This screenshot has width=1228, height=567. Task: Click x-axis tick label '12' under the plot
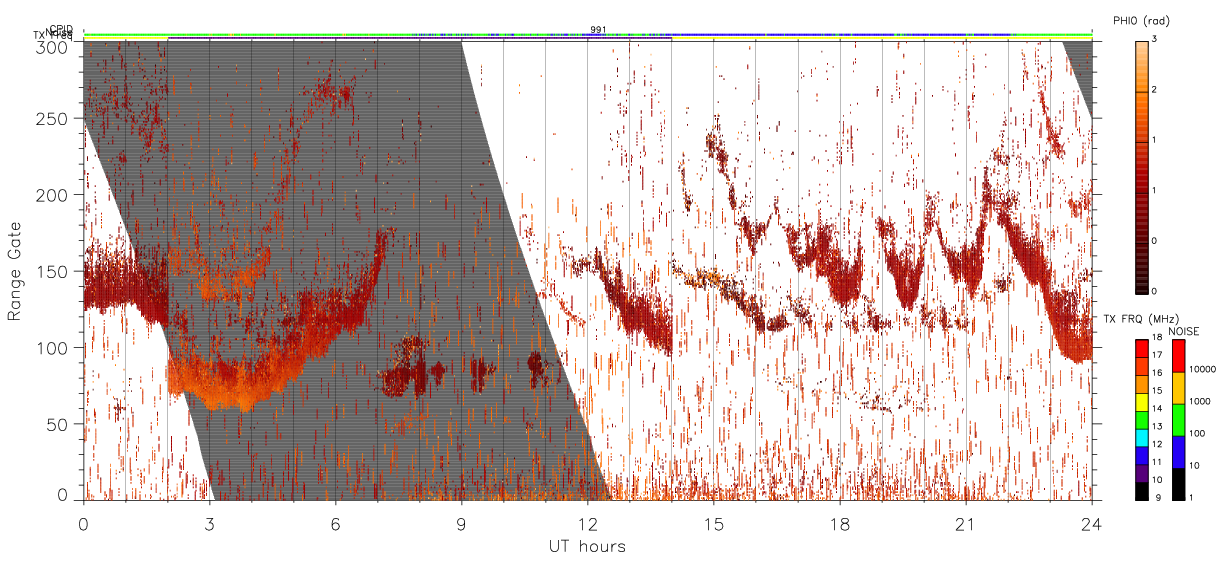587,524
